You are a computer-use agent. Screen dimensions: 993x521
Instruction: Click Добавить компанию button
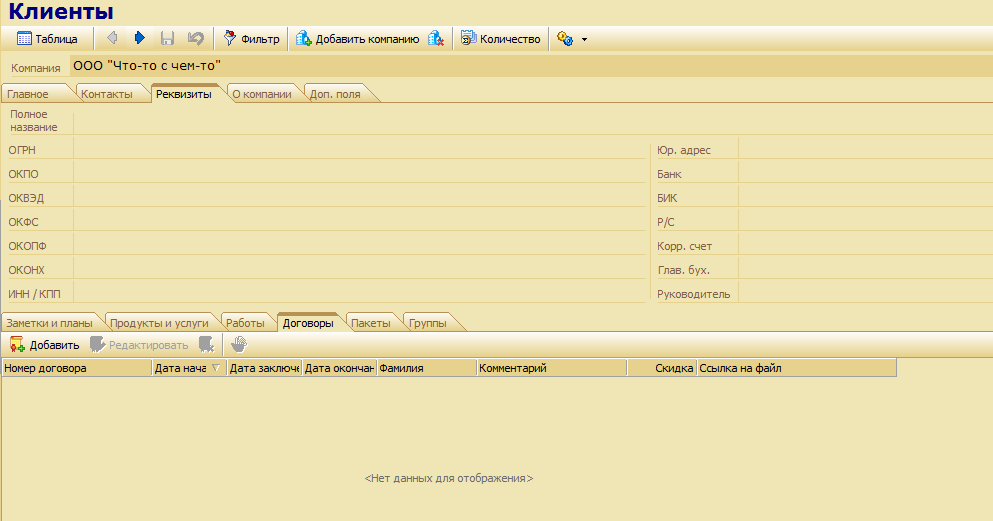click(358, 39)
